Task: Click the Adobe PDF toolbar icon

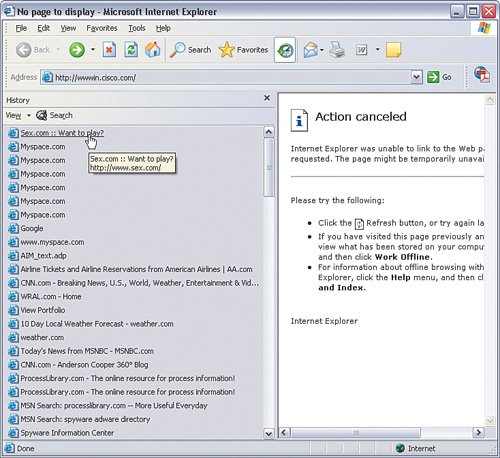Action: point(482,74)
